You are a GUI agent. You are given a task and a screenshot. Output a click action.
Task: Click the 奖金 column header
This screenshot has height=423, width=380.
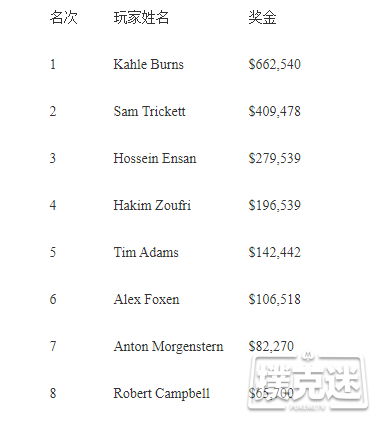(x=262, y=17)
